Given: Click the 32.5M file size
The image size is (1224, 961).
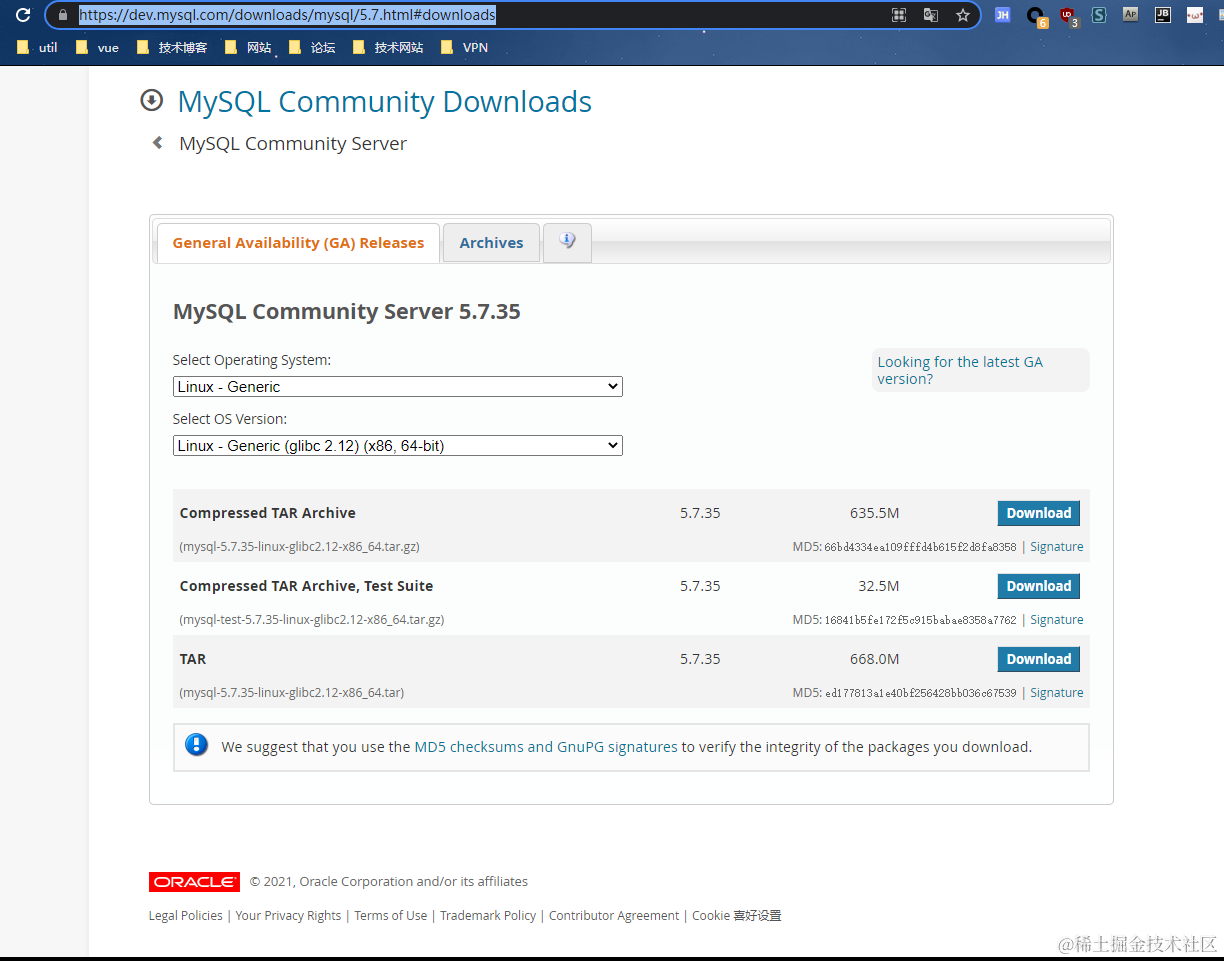Looking at the screenshot, I should [879, 586].
